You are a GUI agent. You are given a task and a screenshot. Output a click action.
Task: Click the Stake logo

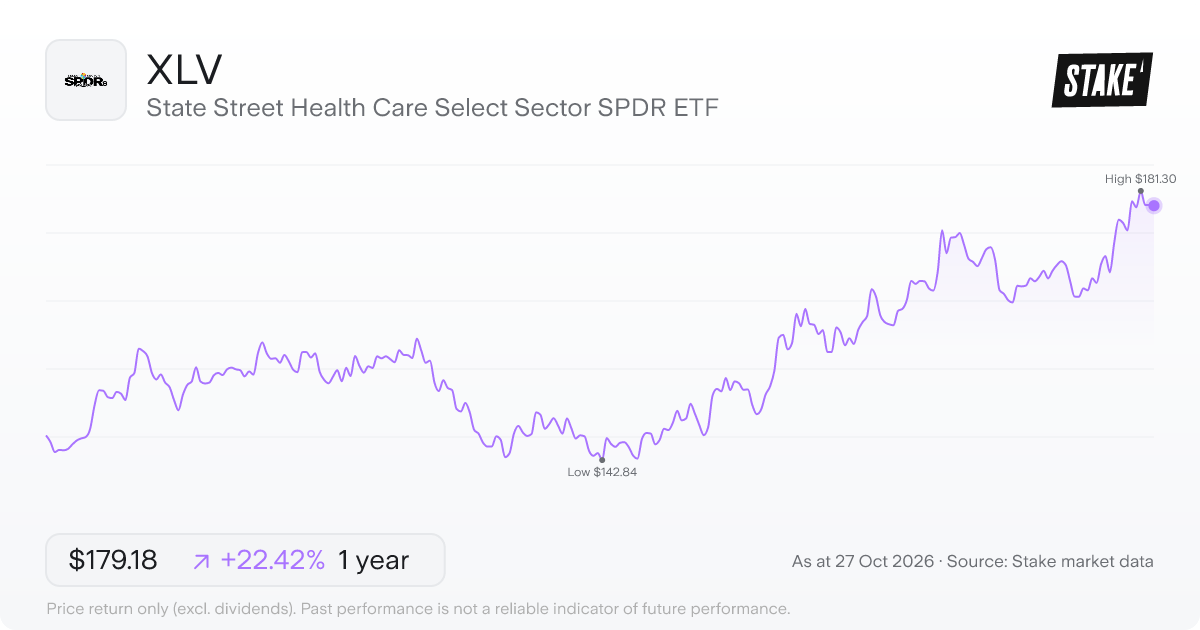click(1102, 80)
